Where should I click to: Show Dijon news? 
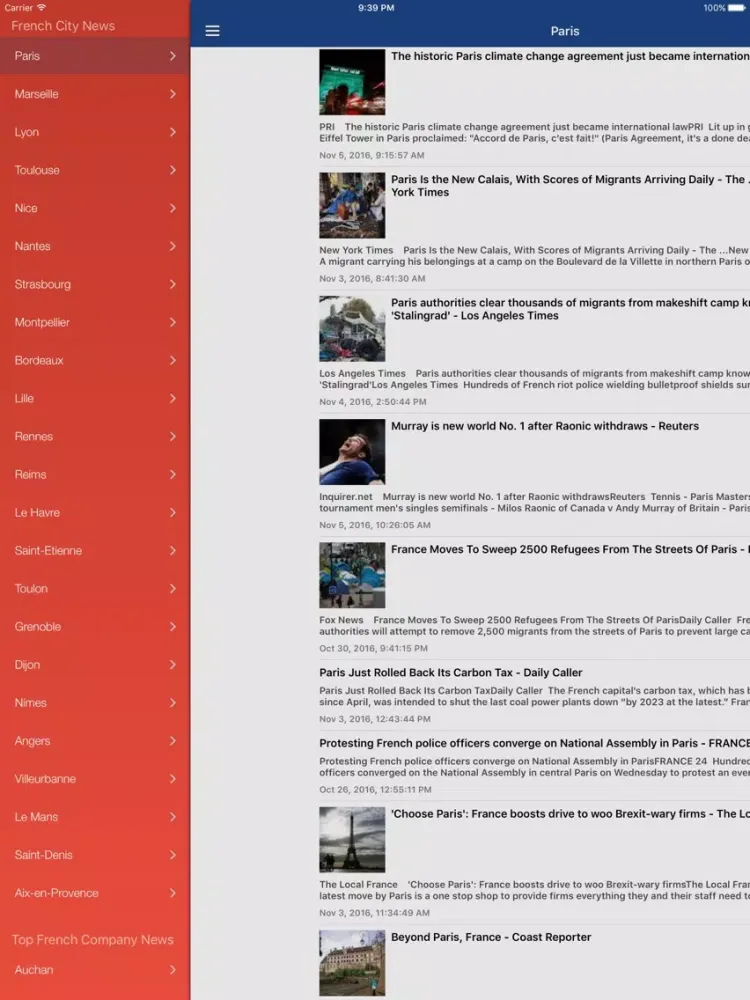coord(95,665)
